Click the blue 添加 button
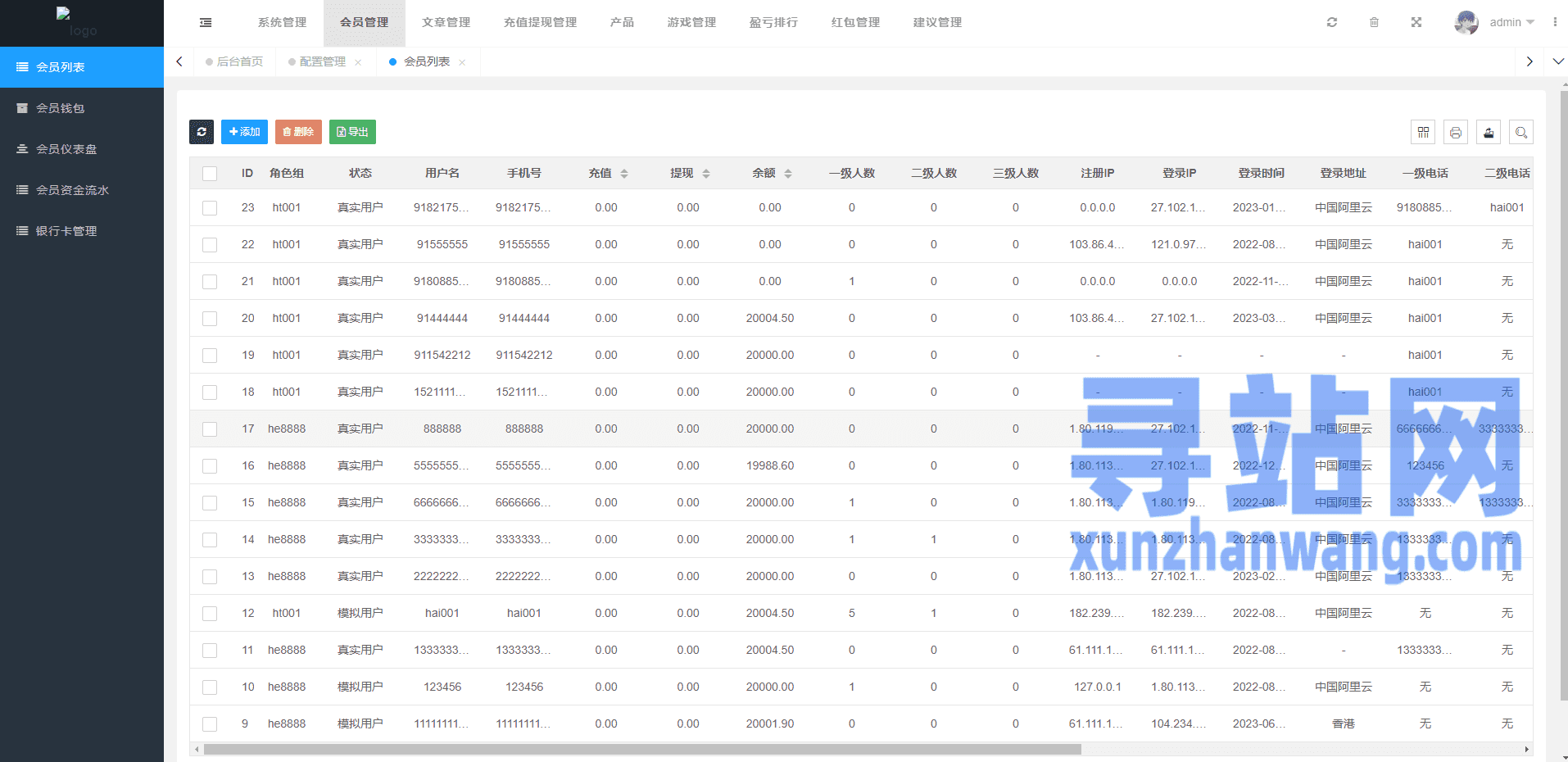 tap(244, 132)
